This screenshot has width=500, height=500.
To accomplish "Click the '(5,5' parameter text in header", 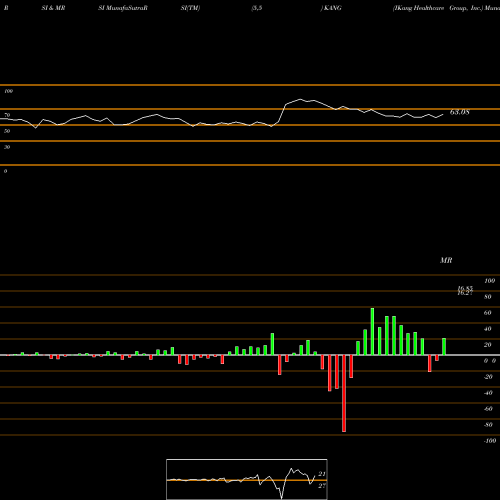I will tap(257, 8).
